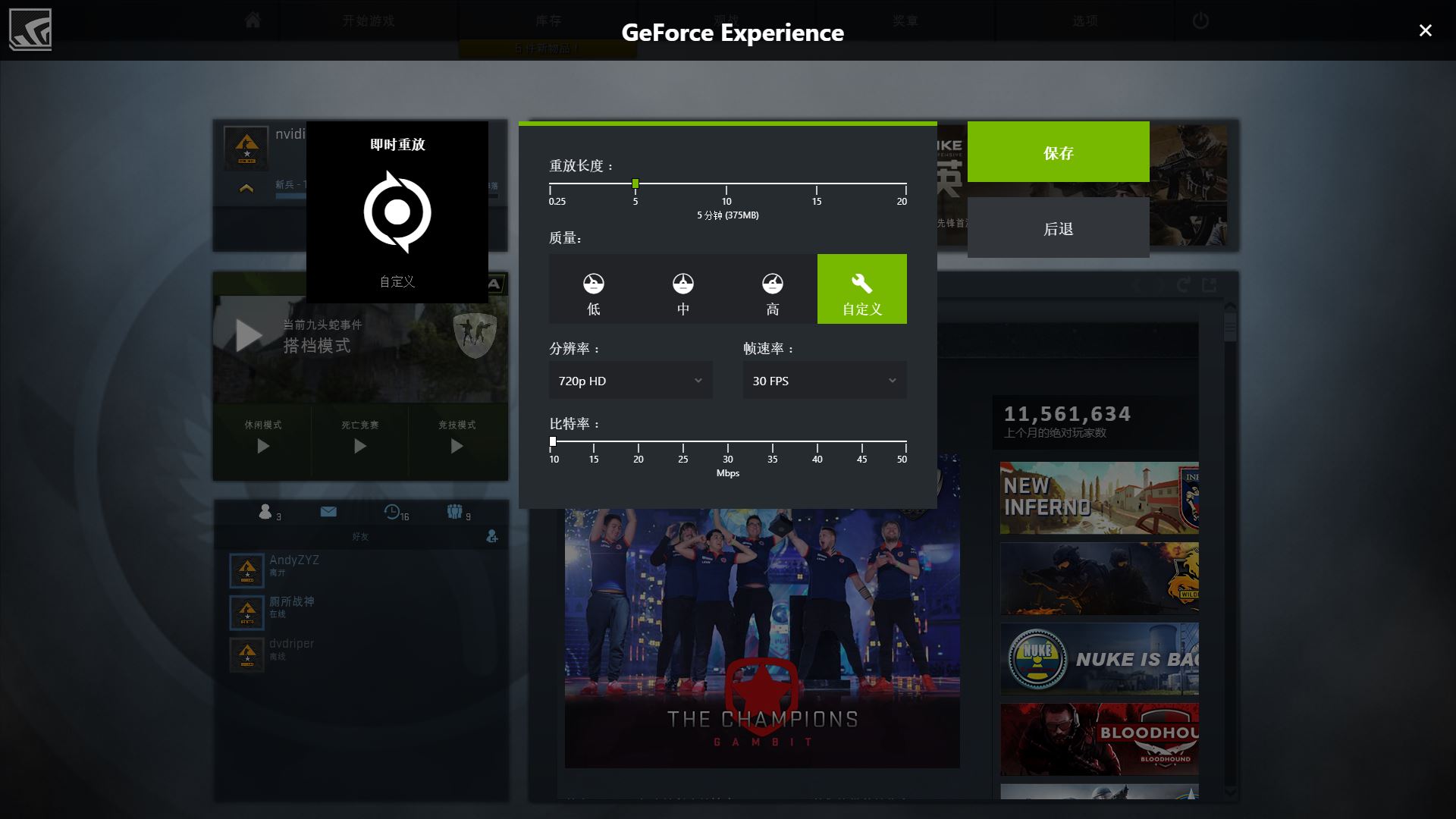
Task: Open the New Inferno news thumbnail
Action: click(x=1099, y=498)
